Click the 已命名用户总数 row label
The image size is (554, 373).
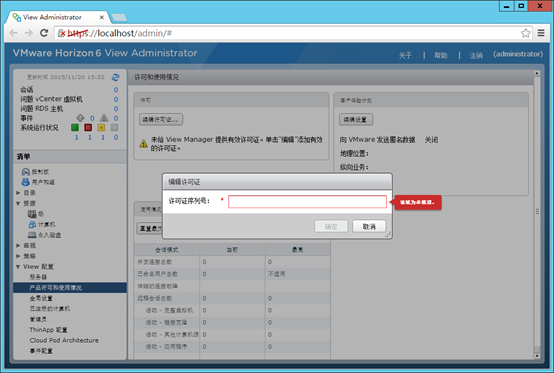tap(158, 274)
